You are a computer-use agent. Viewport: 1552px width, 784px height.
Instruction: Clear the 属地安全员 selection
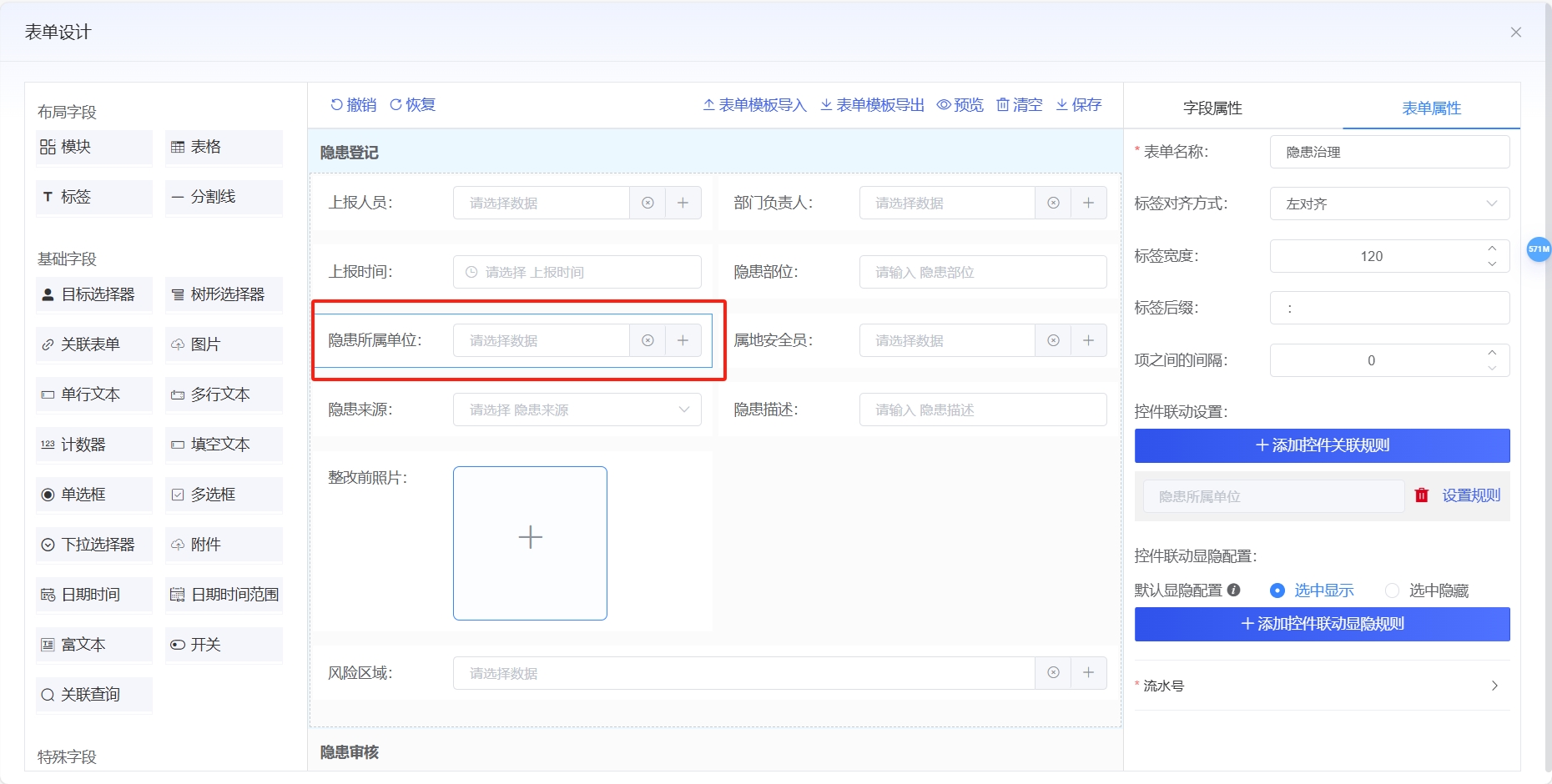(1053, 340)
